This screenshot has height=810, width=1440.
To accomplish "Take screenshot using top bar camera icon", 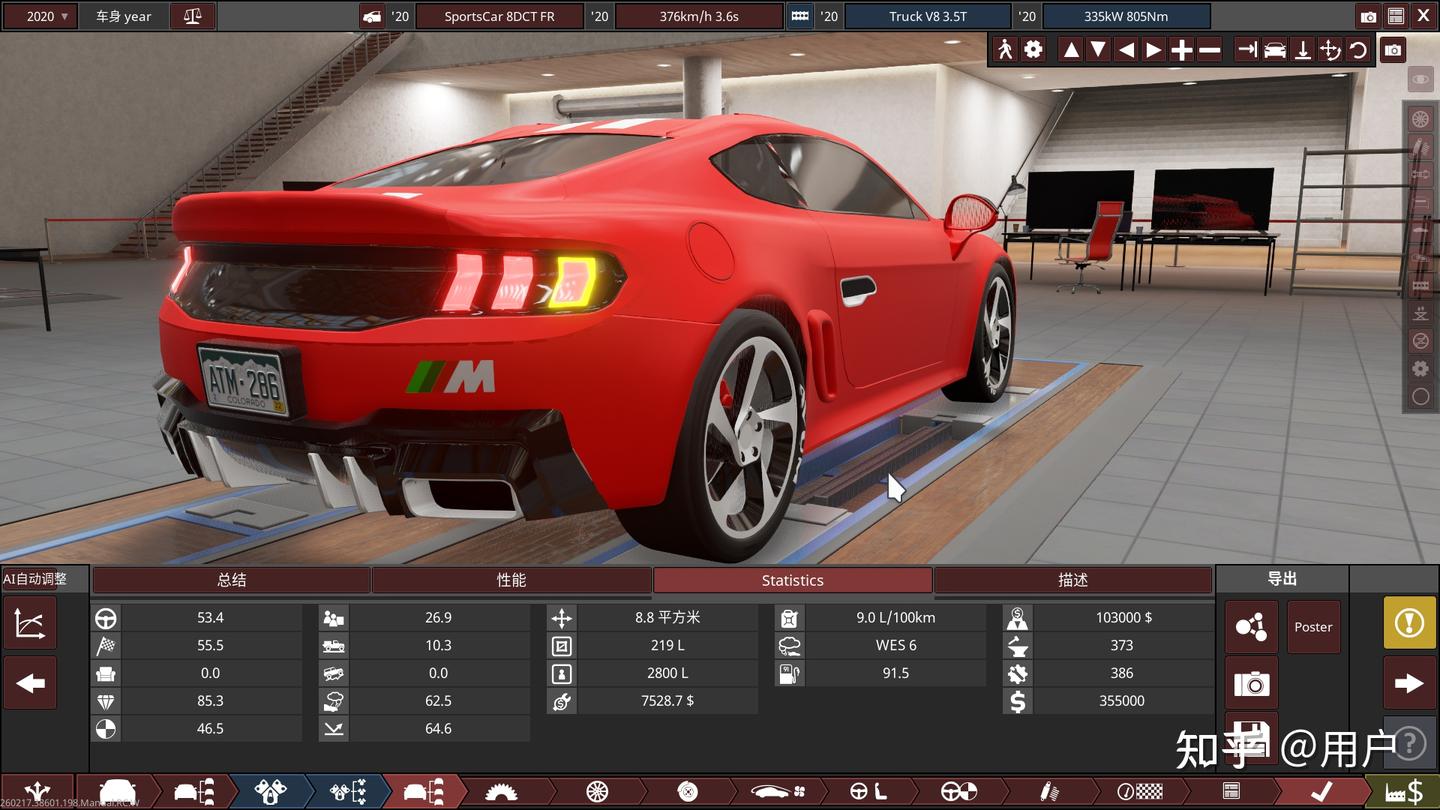I will coord(1368,16).
